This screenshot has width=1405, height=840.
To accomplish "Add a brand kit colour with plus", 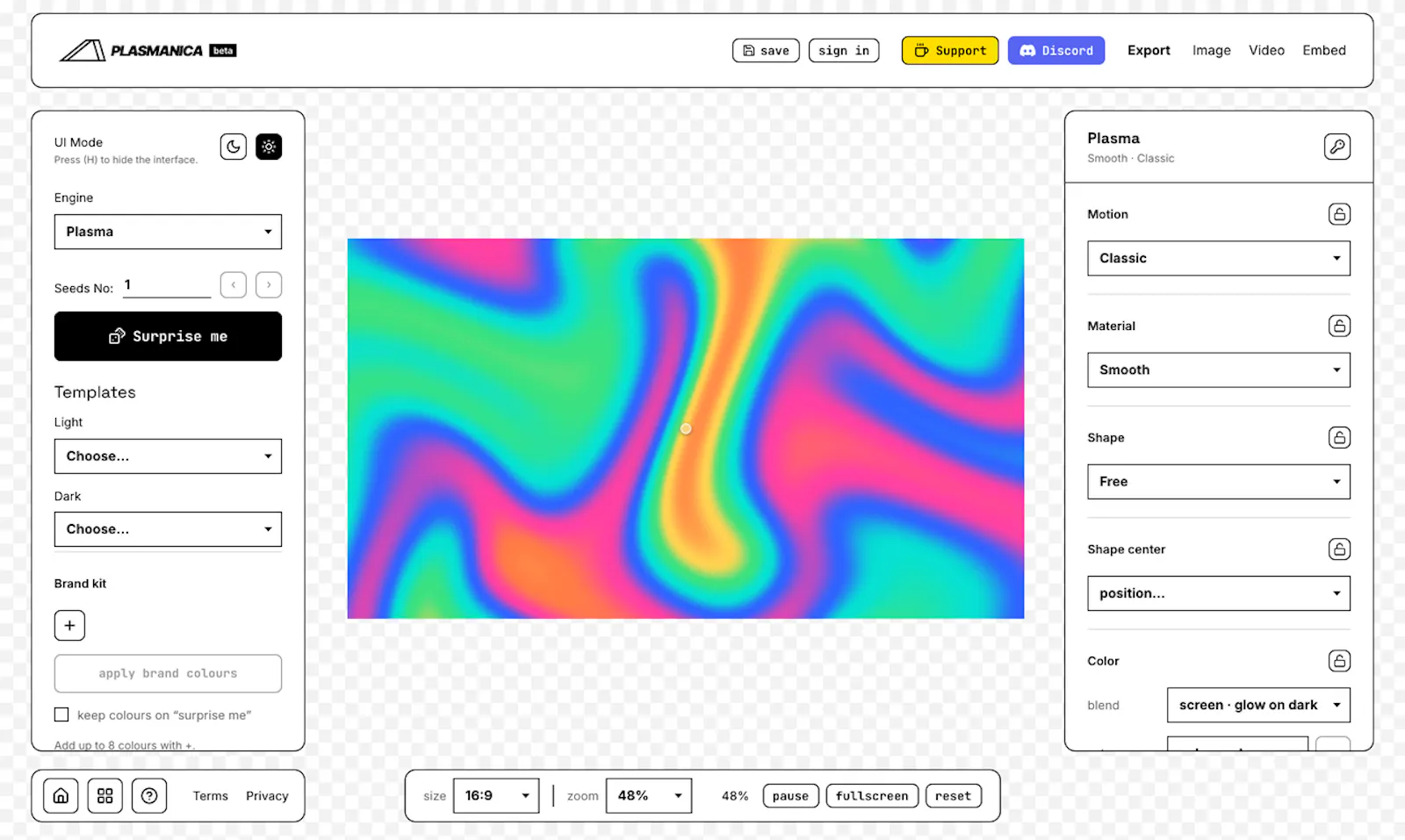I will click(x=69, y=626).
